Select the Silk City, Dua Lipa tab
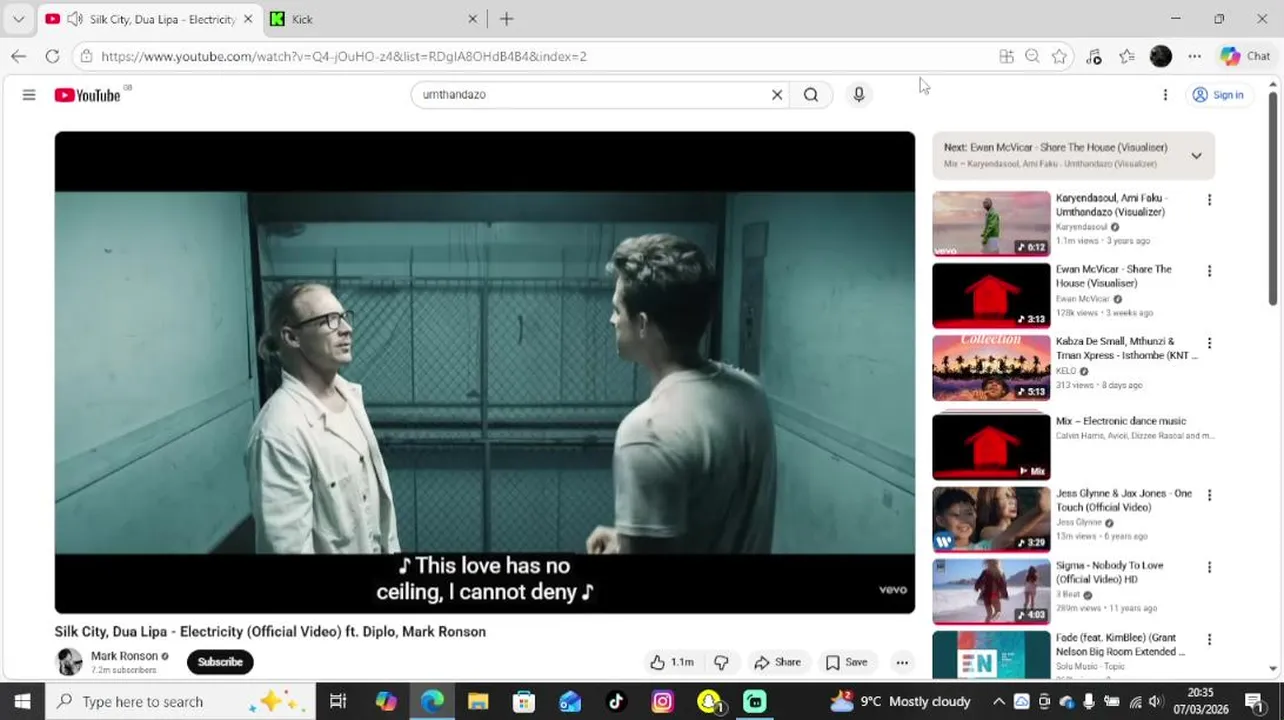This screenshot has width=1284, height=720. (x=149, y=19)
